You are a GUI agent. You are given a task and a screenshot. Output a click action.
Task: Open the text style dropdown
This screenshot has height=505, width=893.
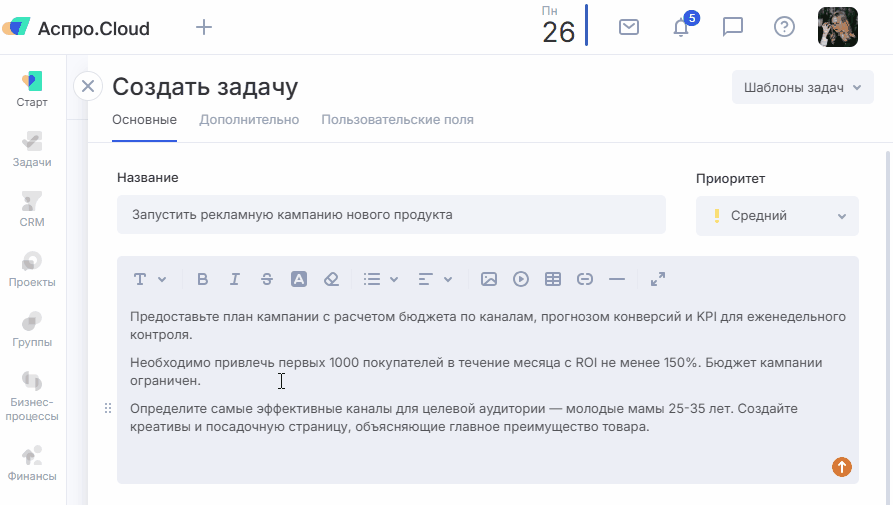click(150, 280)
